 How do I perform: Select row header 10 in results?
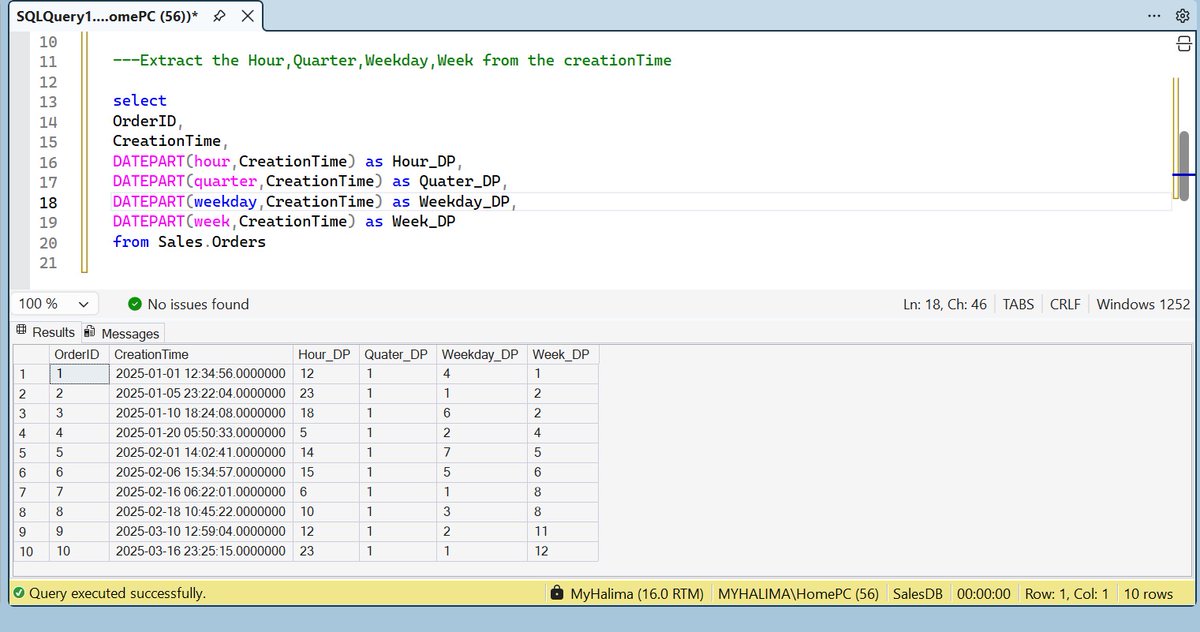tap(30, 551)
